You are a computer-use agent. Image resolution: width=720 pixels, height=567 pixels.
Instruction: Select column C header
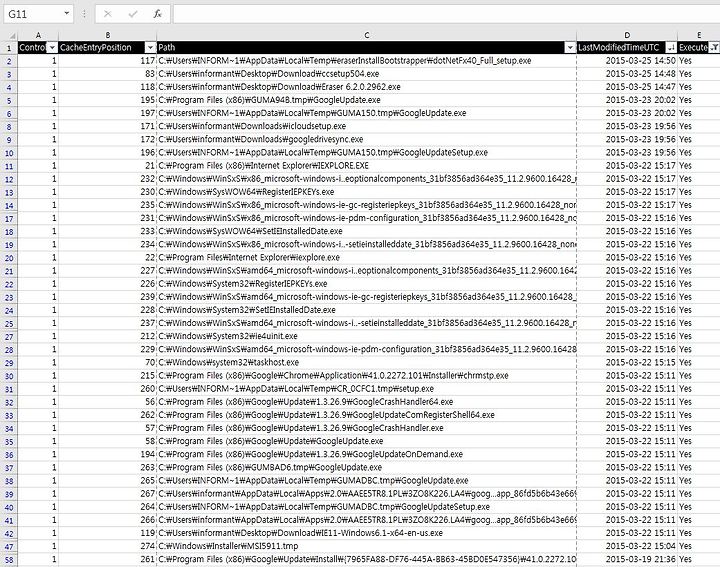click(366, 35)
